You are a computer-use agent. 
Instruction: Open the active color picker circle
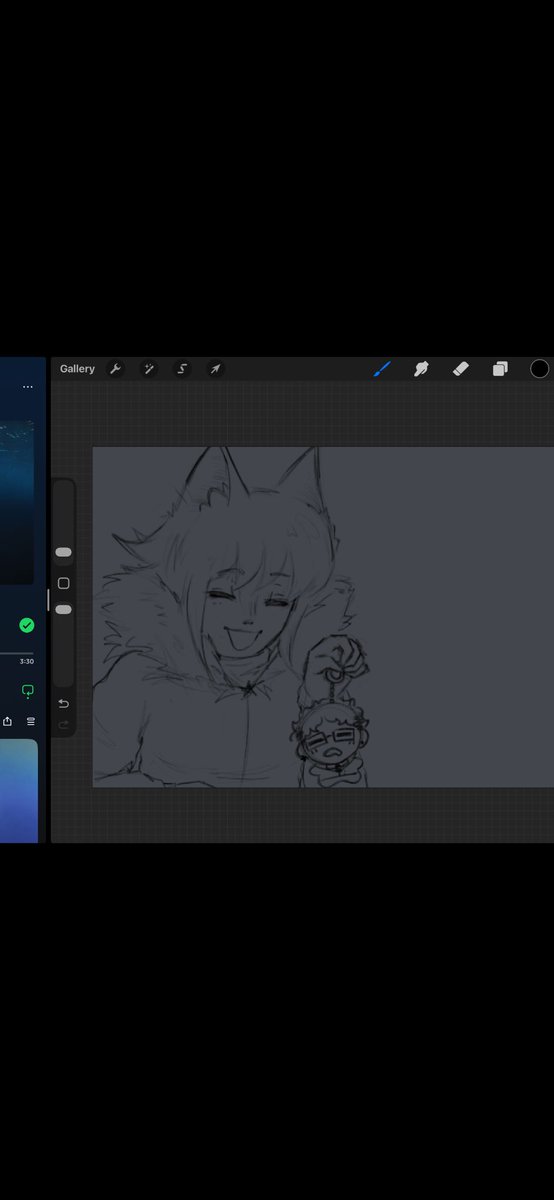[x=540, y=369]
